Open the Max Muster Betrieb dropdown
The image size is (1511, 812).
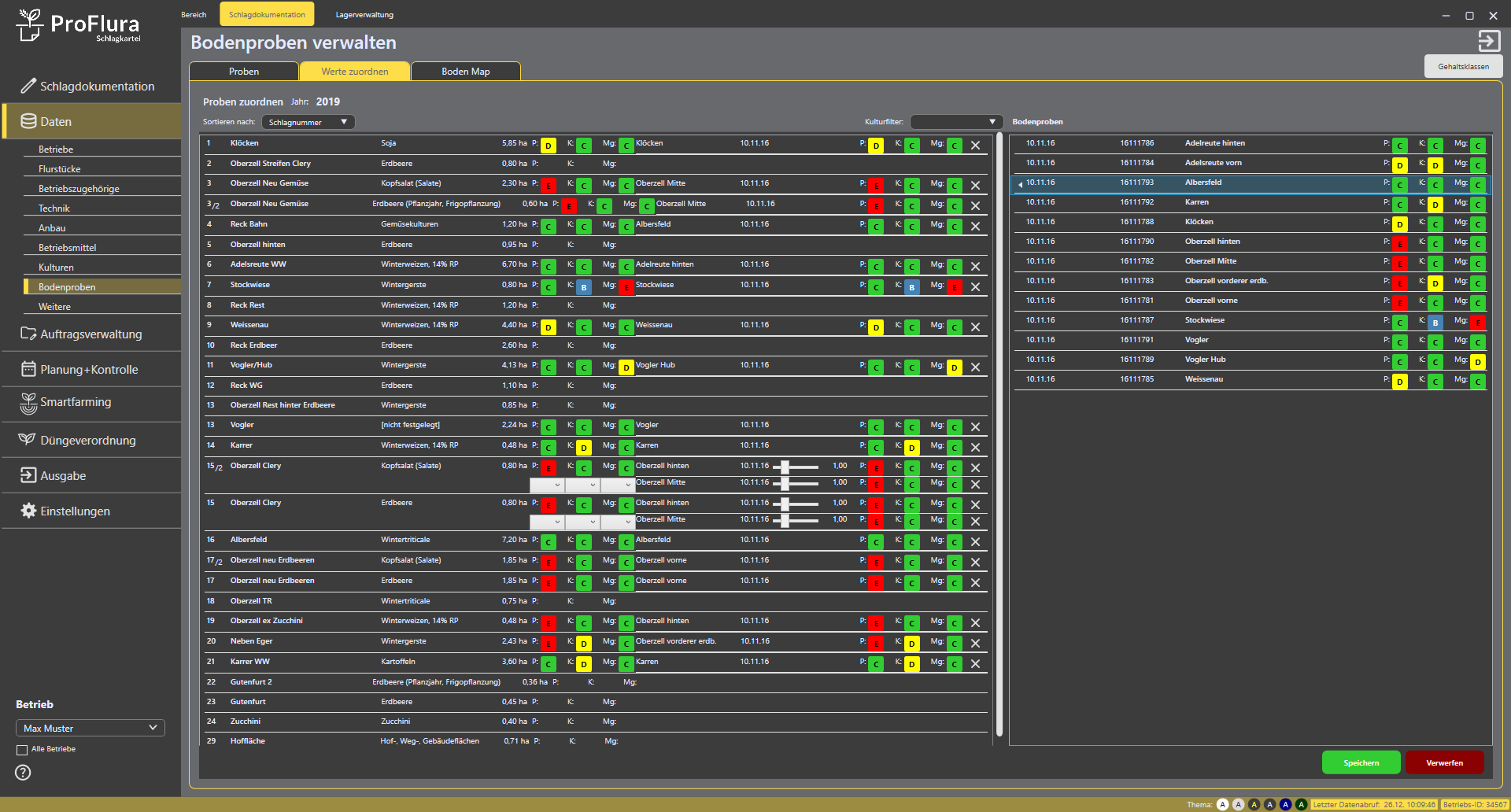(x=90, y=728)
